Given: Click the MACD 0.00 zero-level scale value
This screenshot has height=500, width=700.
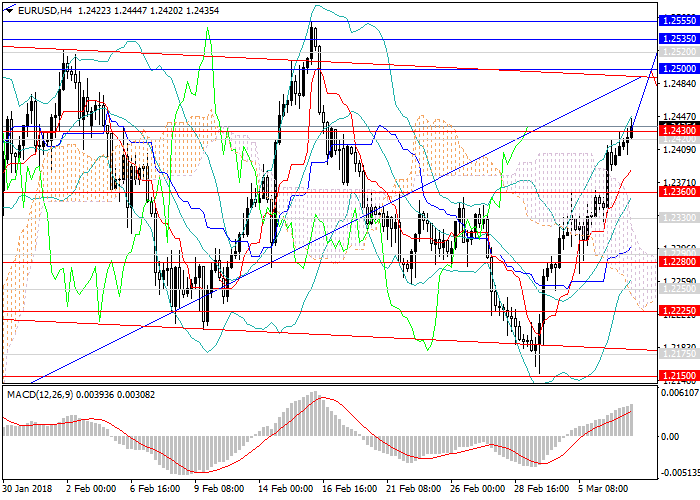Looking at the screenshot, I should point(670,437).
